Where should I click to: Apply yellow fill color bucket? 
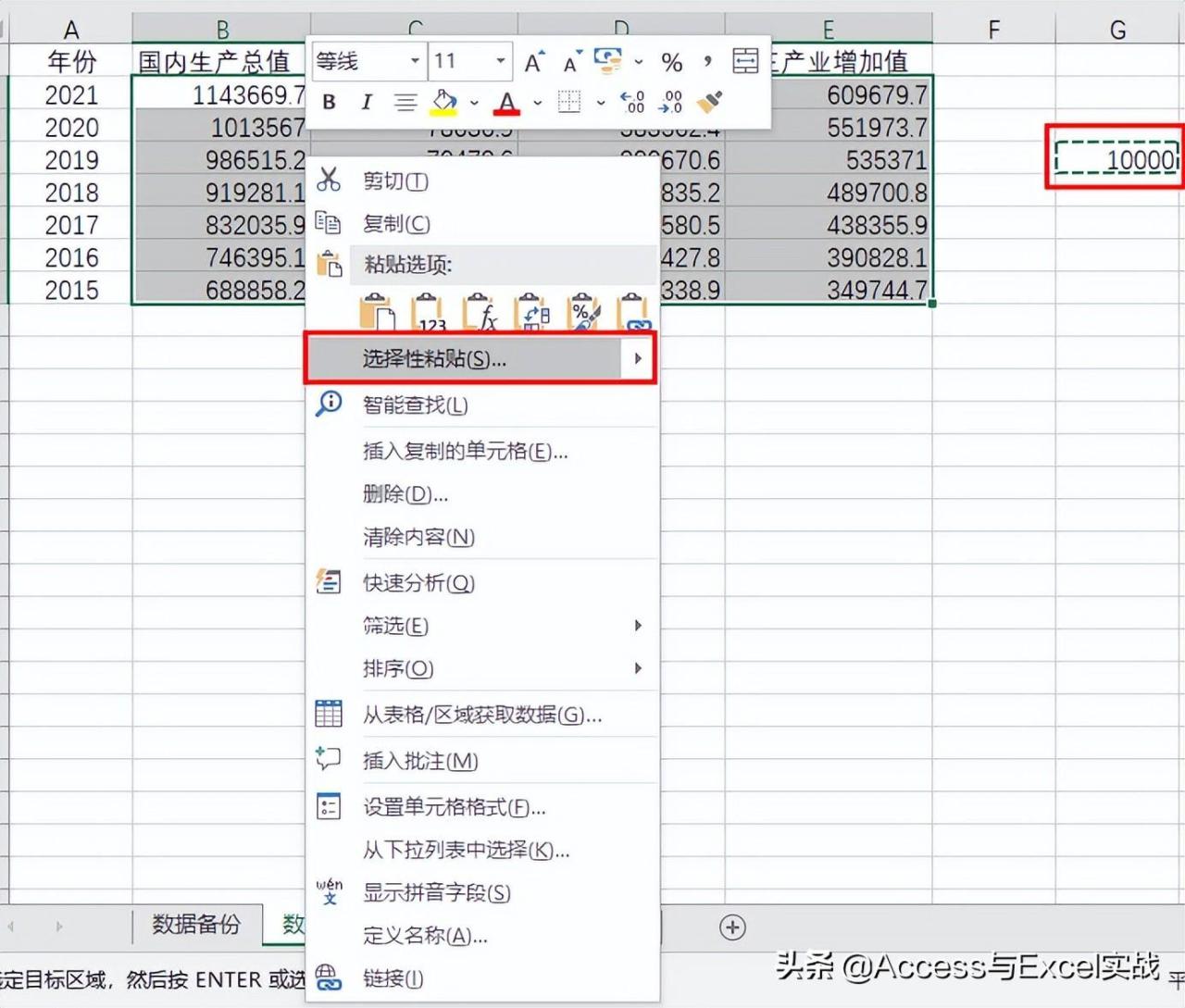444,102
